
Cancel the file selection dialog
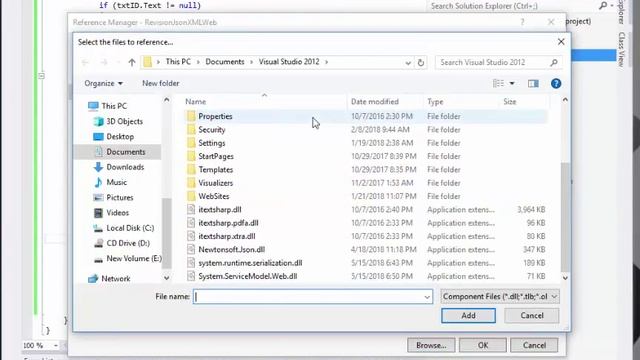click(531, 316)
